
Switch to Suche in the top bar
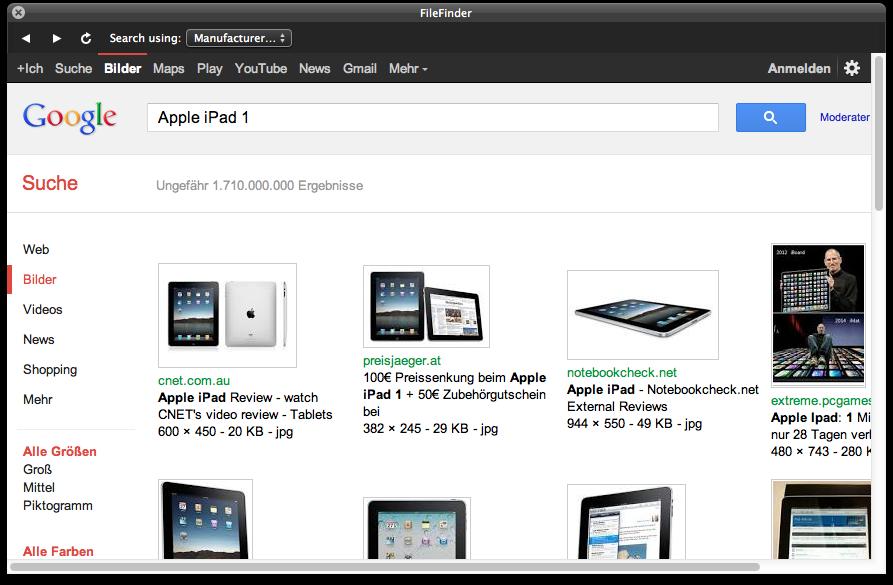[x=73, y=68]
